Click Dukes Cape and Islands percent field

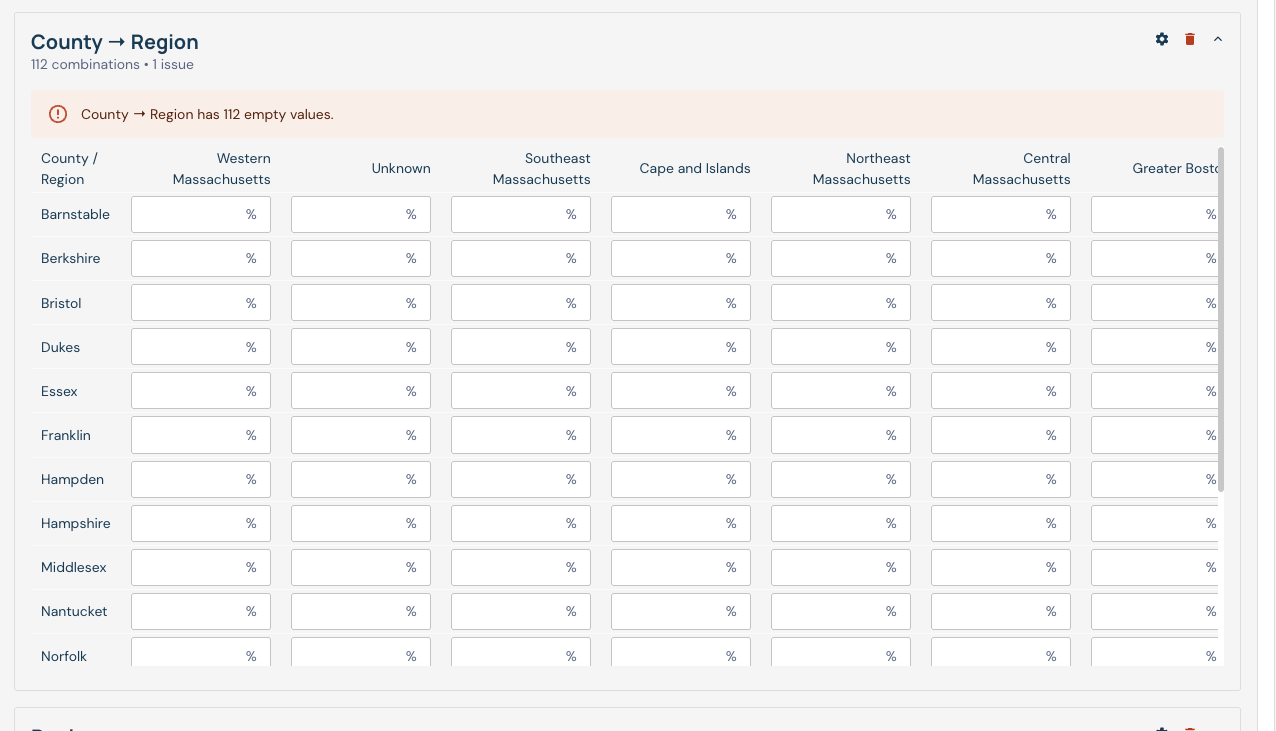click(681, 347)
